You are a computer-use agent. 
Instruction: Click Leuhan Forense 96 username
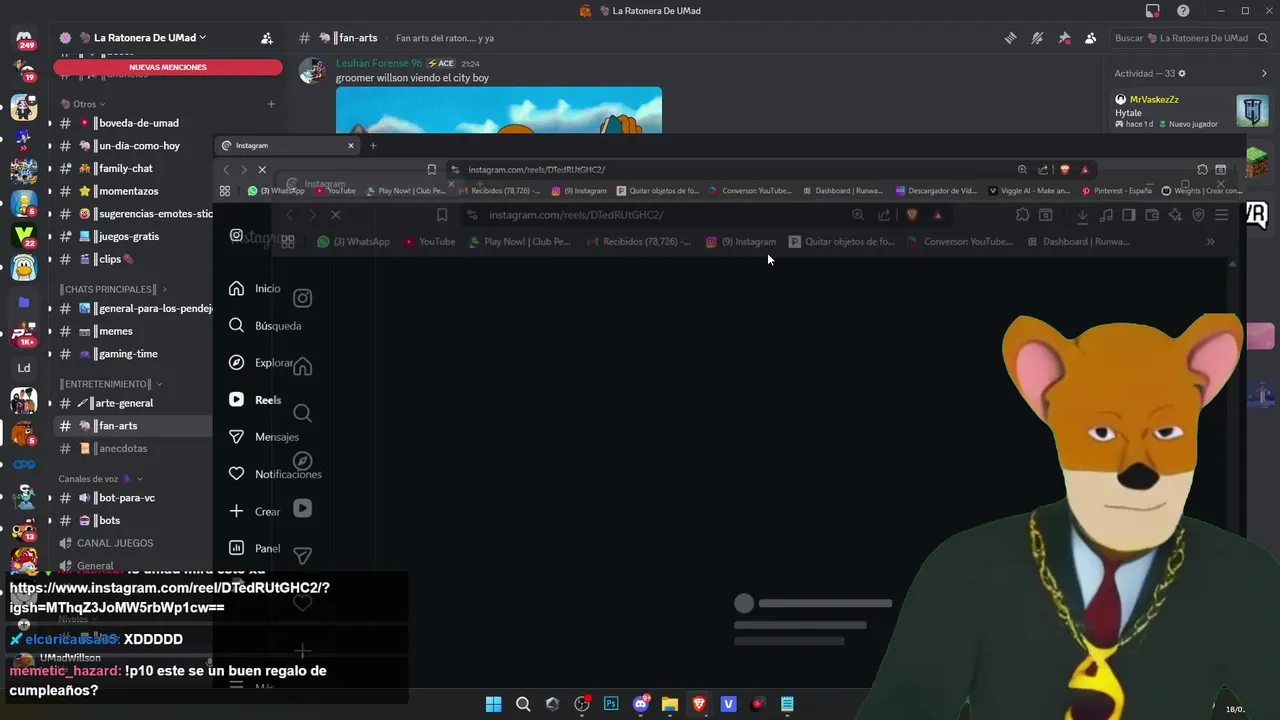379,63
